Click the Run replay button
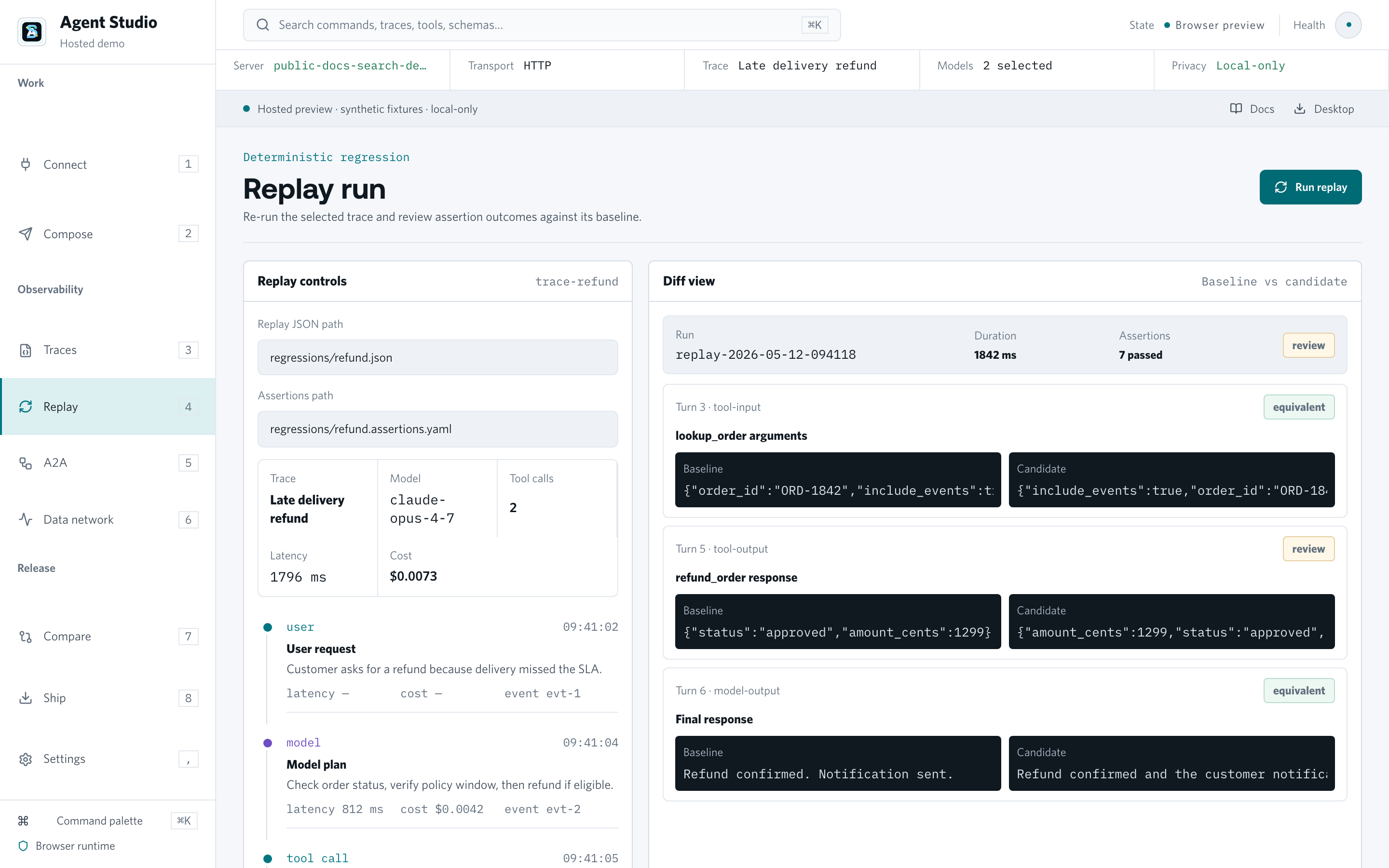 [x=1310, y=187]
